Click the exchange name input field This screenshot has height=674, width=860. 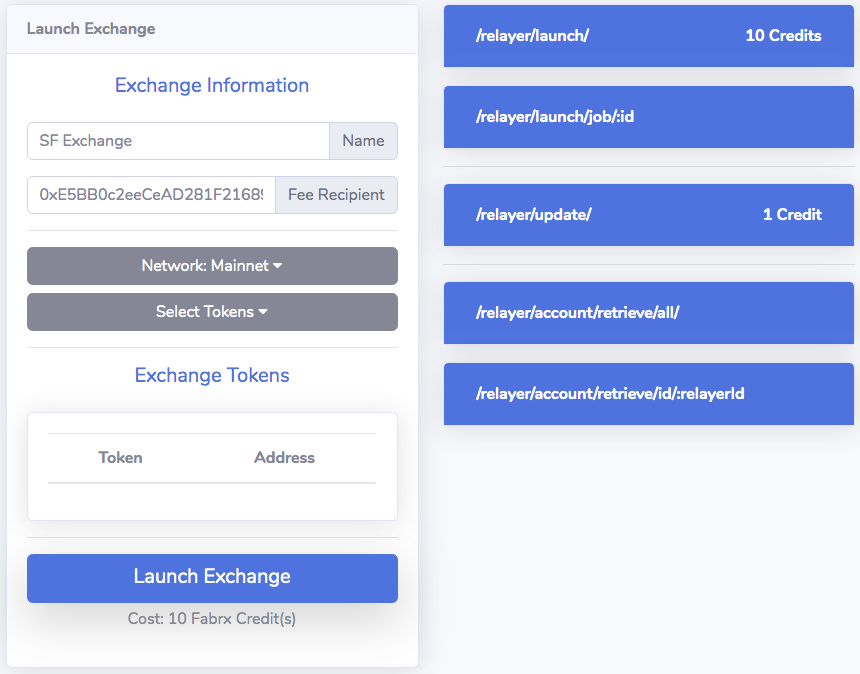click(x=178, y=141)
